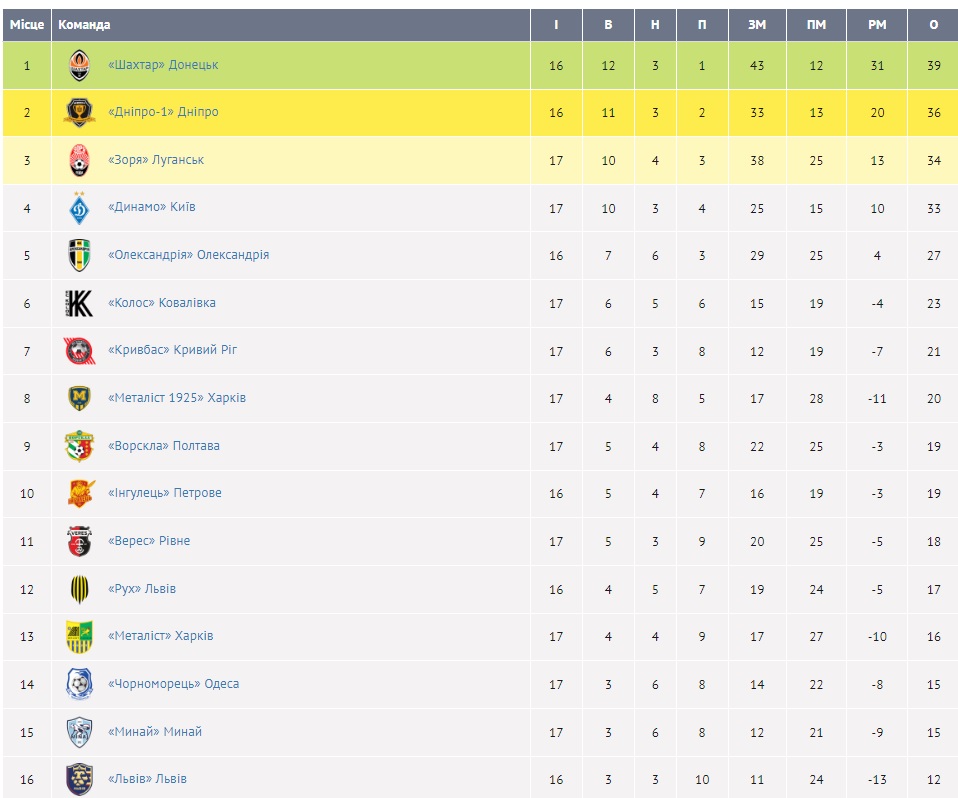The image size is (958, 798).
Task: Click the Kryvbas Kryvyi Rih logo
Action: [79, 351]
